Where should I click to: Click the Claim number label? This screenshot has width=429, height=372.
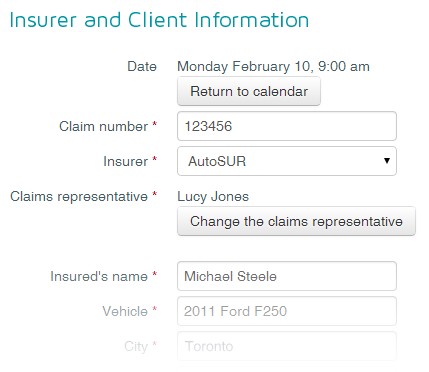(103, 126)
